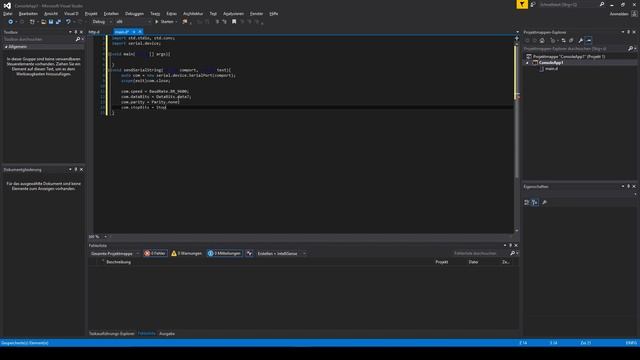This screenshot has width=640, height=360.
Task: Open the Datei menu
Action: point(8,13)
